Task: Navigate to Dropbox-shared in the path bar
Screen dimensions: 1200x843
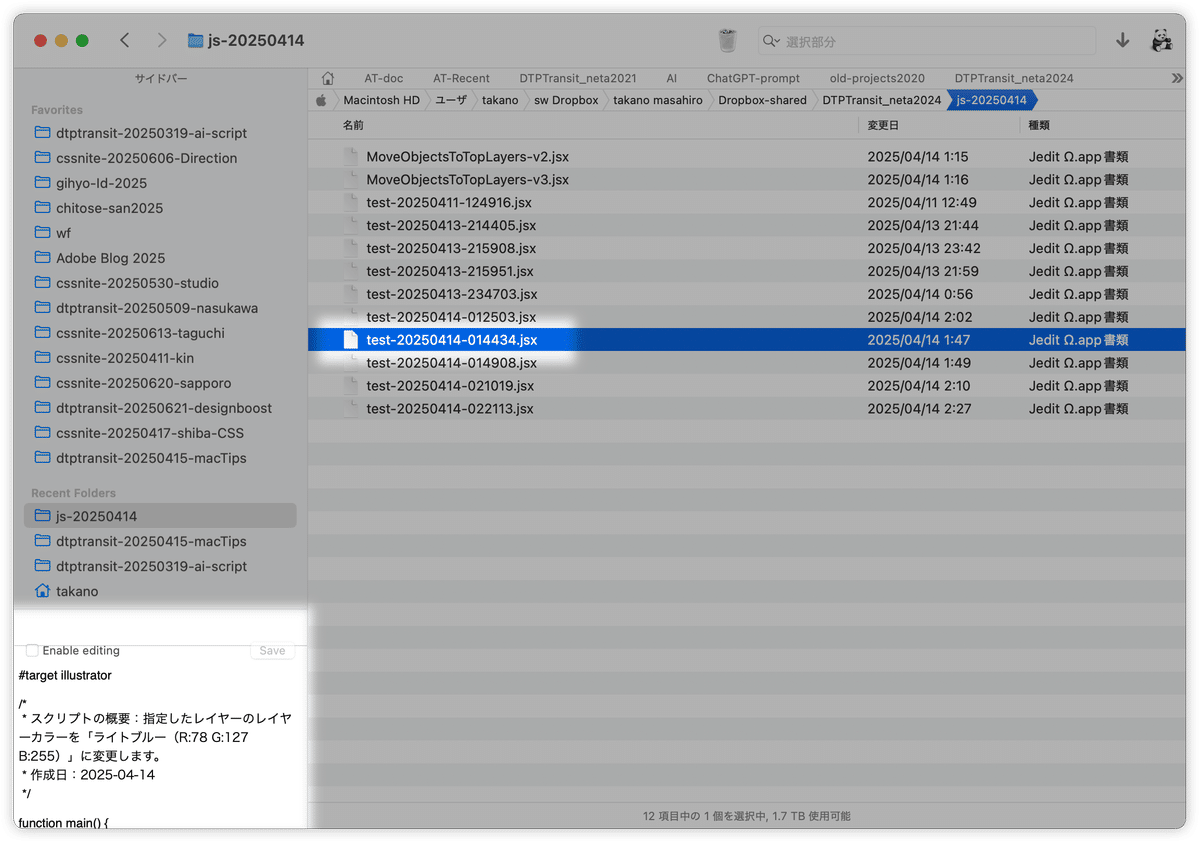Action: click(x=762, y=100)
